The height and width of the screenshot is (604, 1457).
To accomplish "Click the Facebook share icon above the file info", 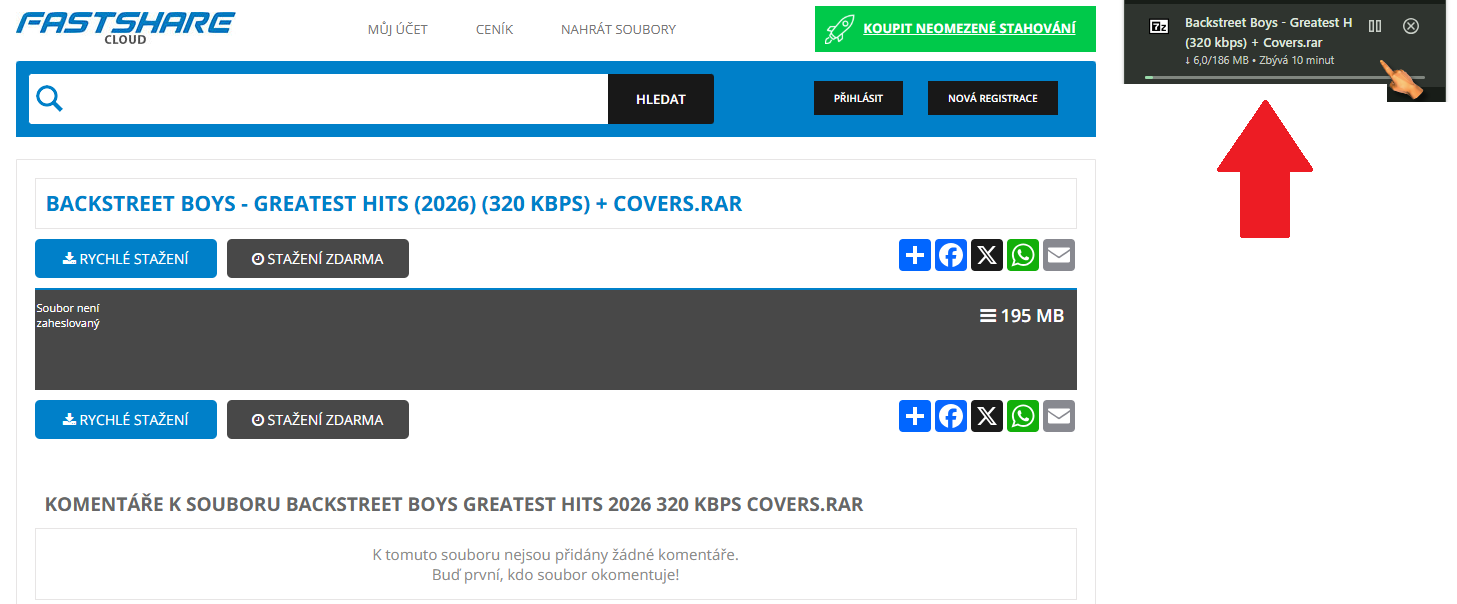I will tap(951, 255).
